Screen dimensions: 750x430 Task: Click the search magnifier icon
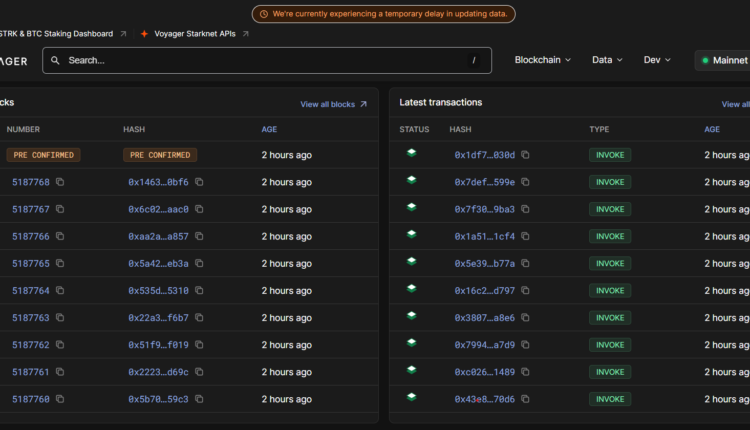click(x=55, y=60)
